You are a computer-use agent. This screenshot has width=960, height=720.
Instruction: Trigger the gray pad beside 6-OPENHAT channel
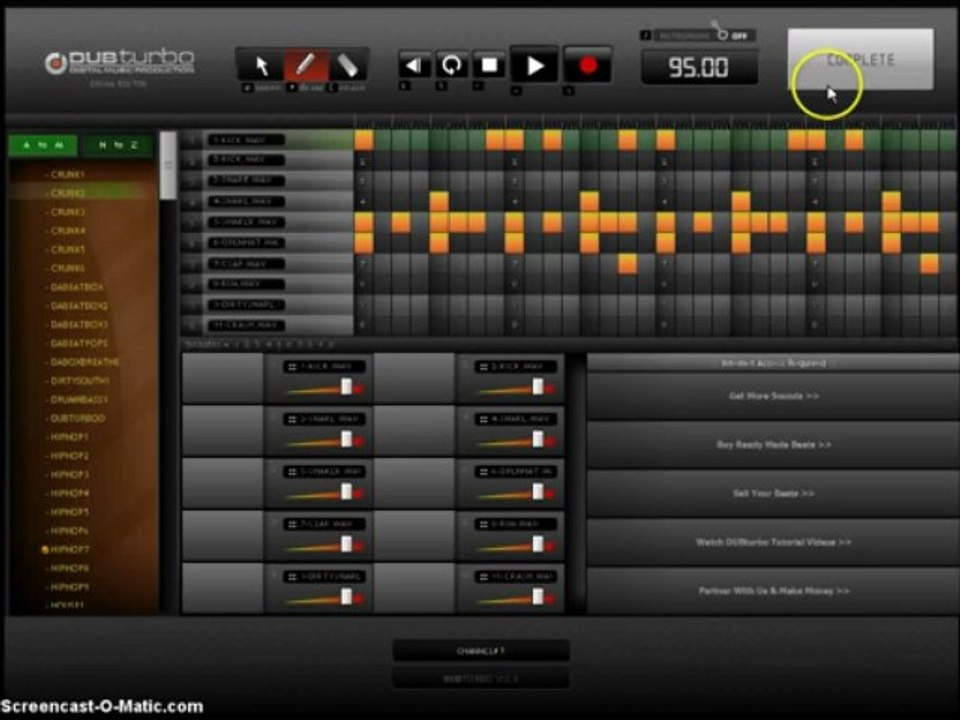pos(414,483)
